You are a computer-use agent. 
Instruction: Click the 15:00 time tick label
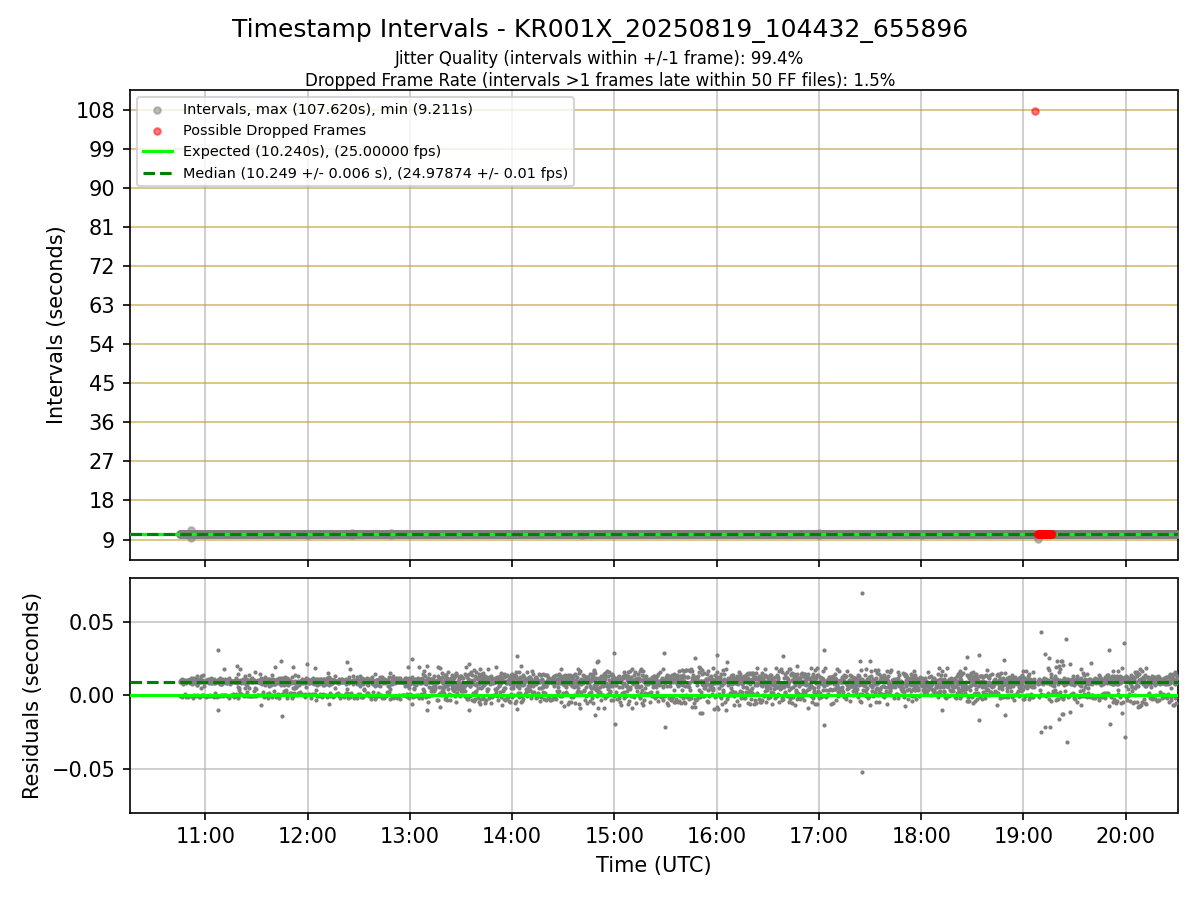pyautogui.click(x=614, y=835)
